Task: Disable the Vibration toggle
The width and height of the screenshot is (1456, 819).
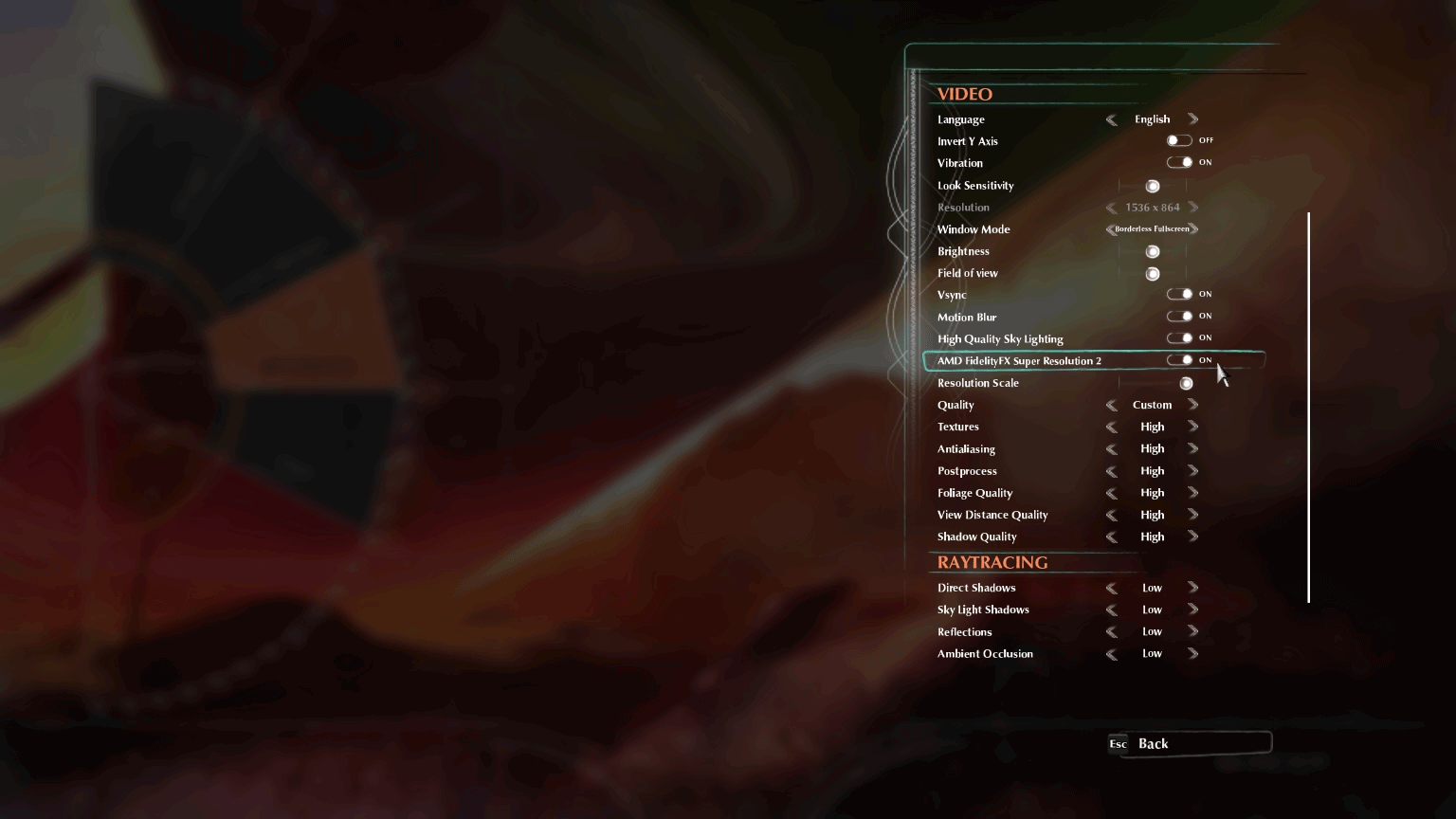Action: 1179,162
